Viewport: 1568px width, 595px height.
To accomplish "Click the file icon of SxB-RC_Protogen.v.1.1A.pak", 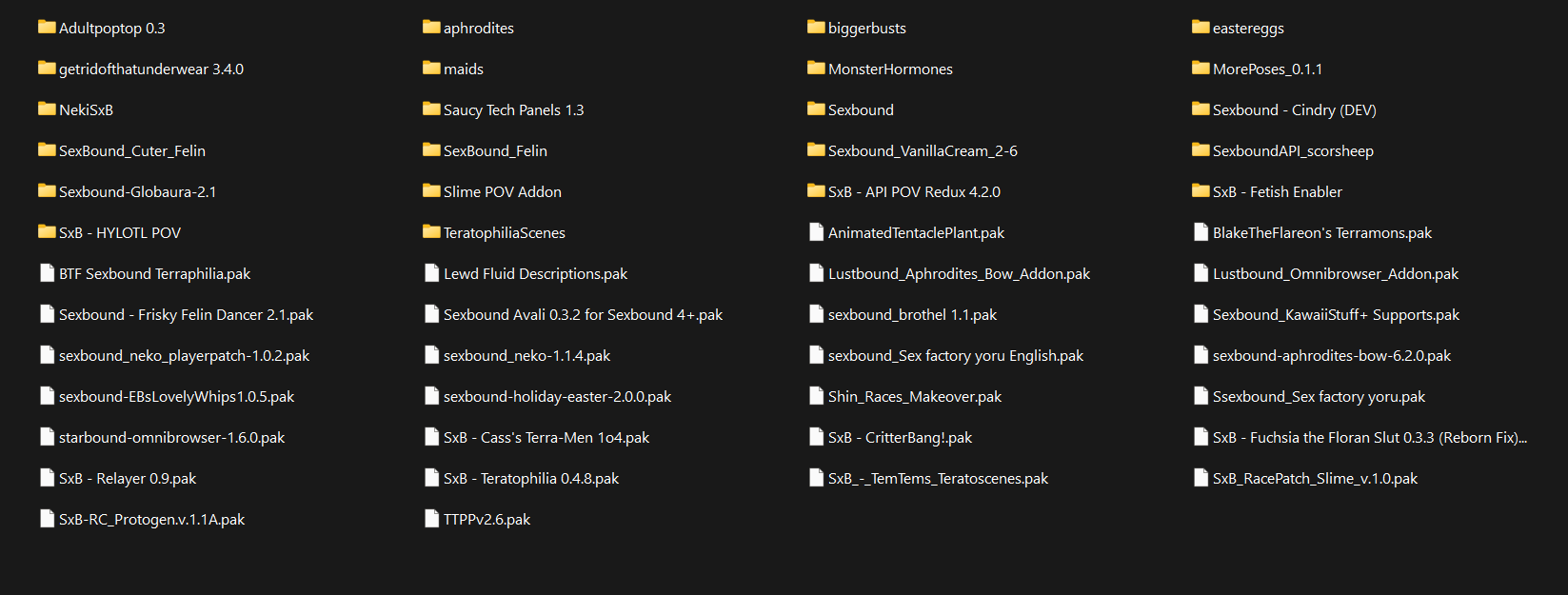I will 47,518.
